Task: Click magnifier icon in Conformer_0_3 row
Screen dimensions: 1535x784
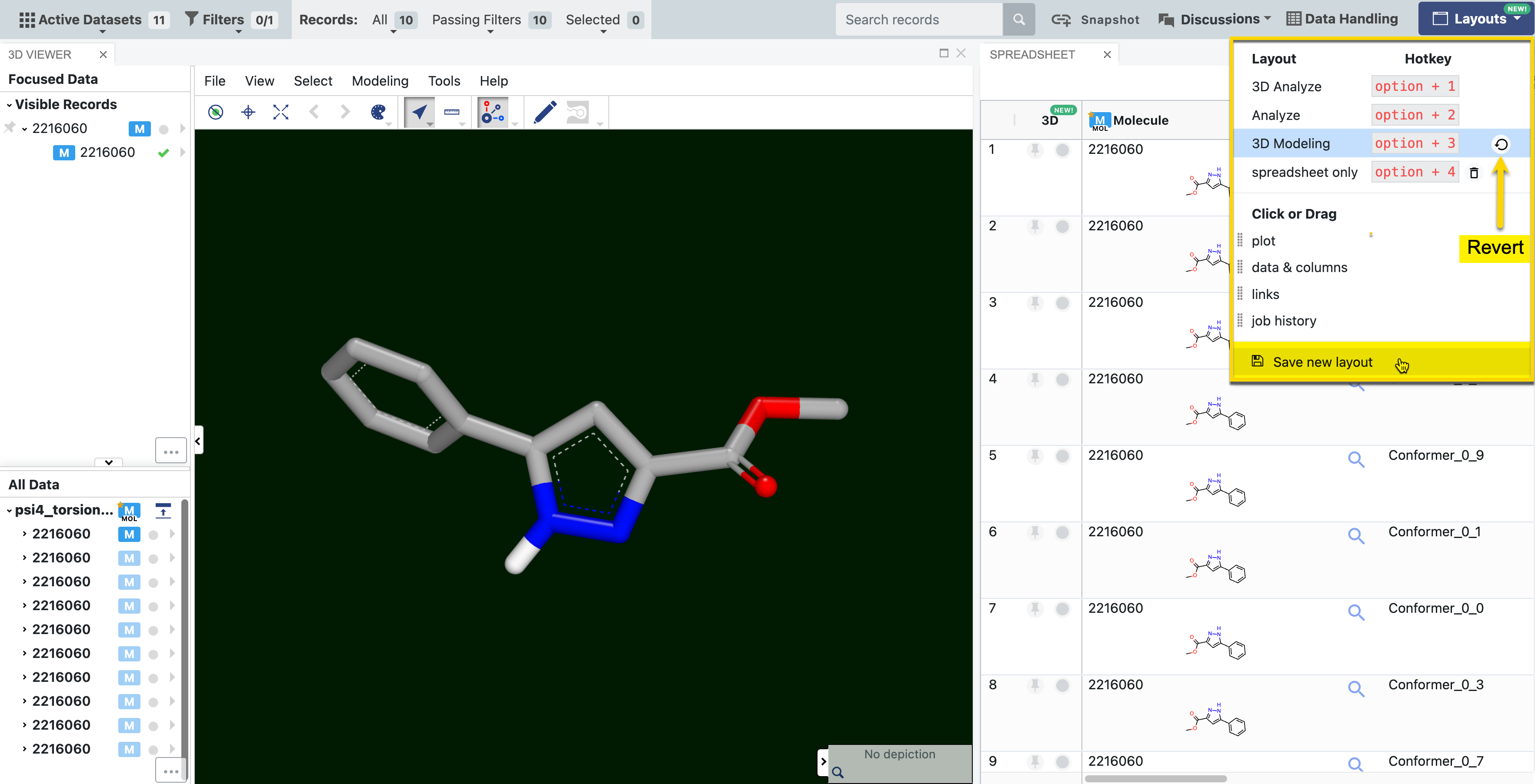Action: coord(1356,689)
